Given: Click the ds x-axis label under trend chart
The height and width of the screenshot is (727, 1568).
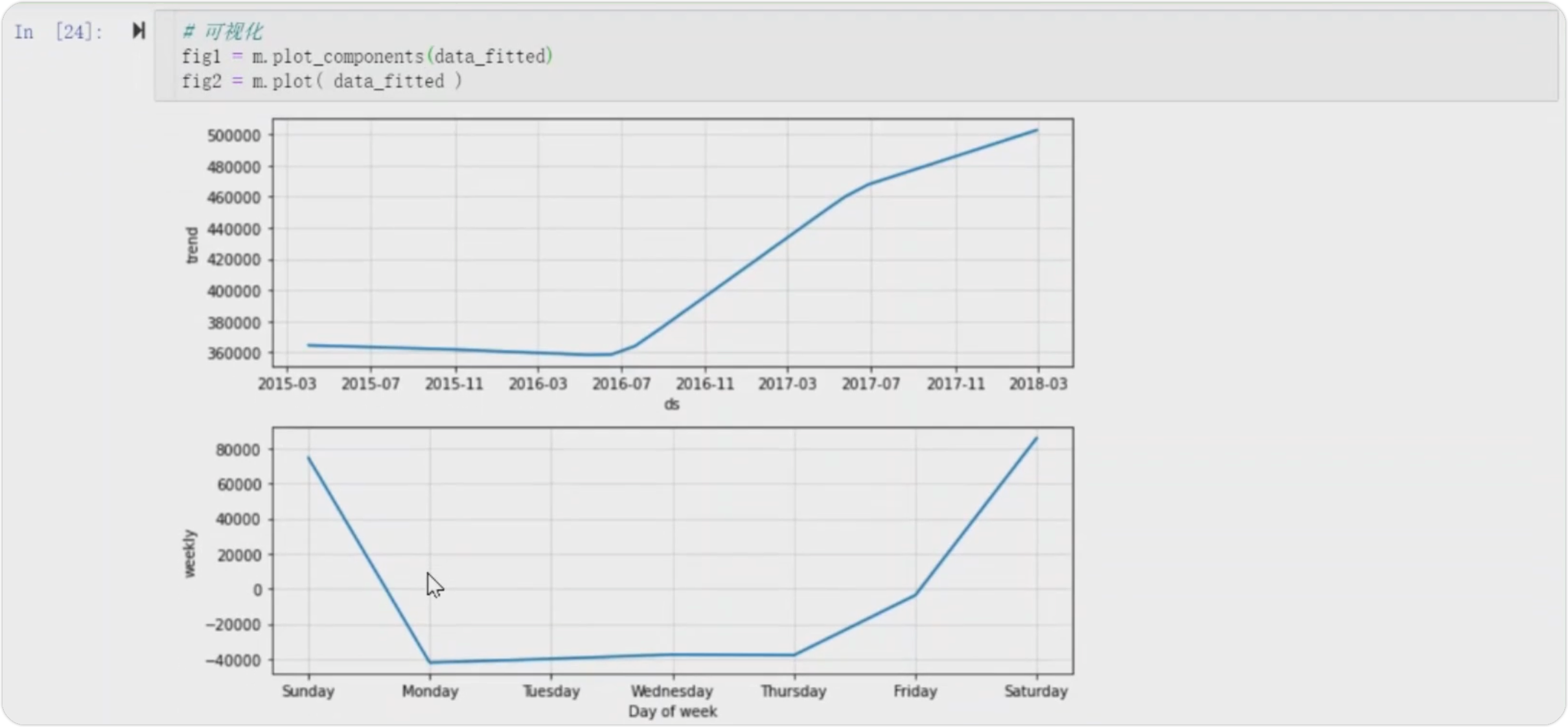Looking at the screenshot, I should tap(671, 404).
